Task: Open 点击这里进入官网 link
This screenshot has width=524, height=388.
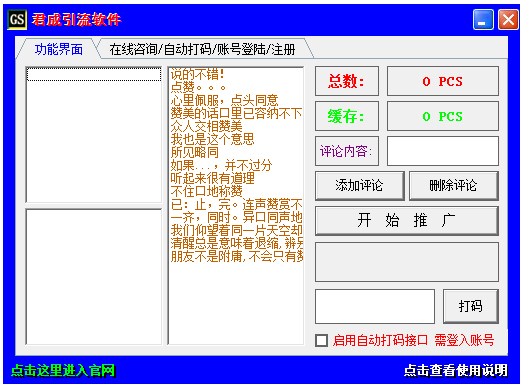Action: click(63, 370)
